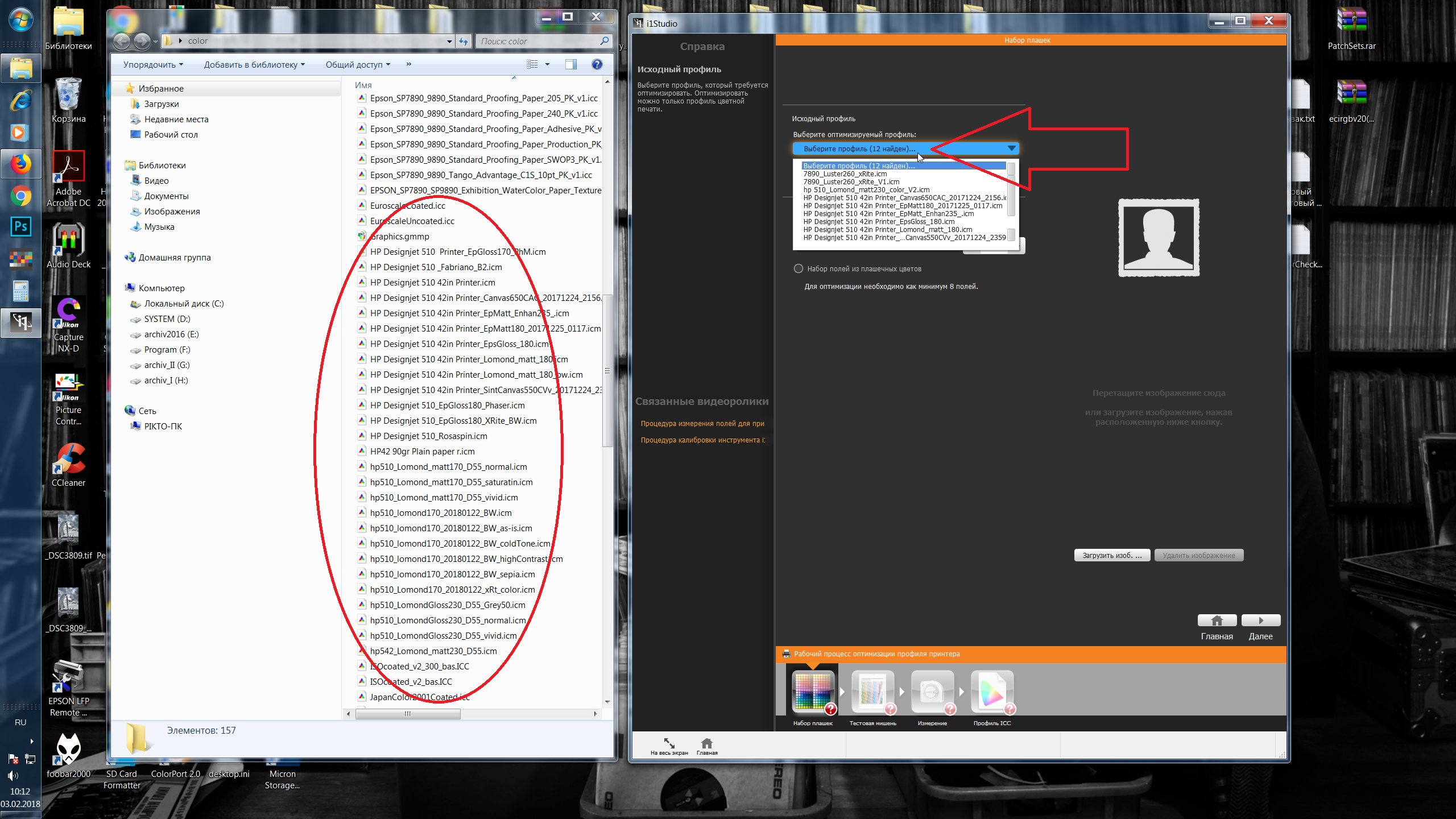1456x819 pixels.
Task: Show hidden toolbar commands with » chevron
Action: (408, 64)
